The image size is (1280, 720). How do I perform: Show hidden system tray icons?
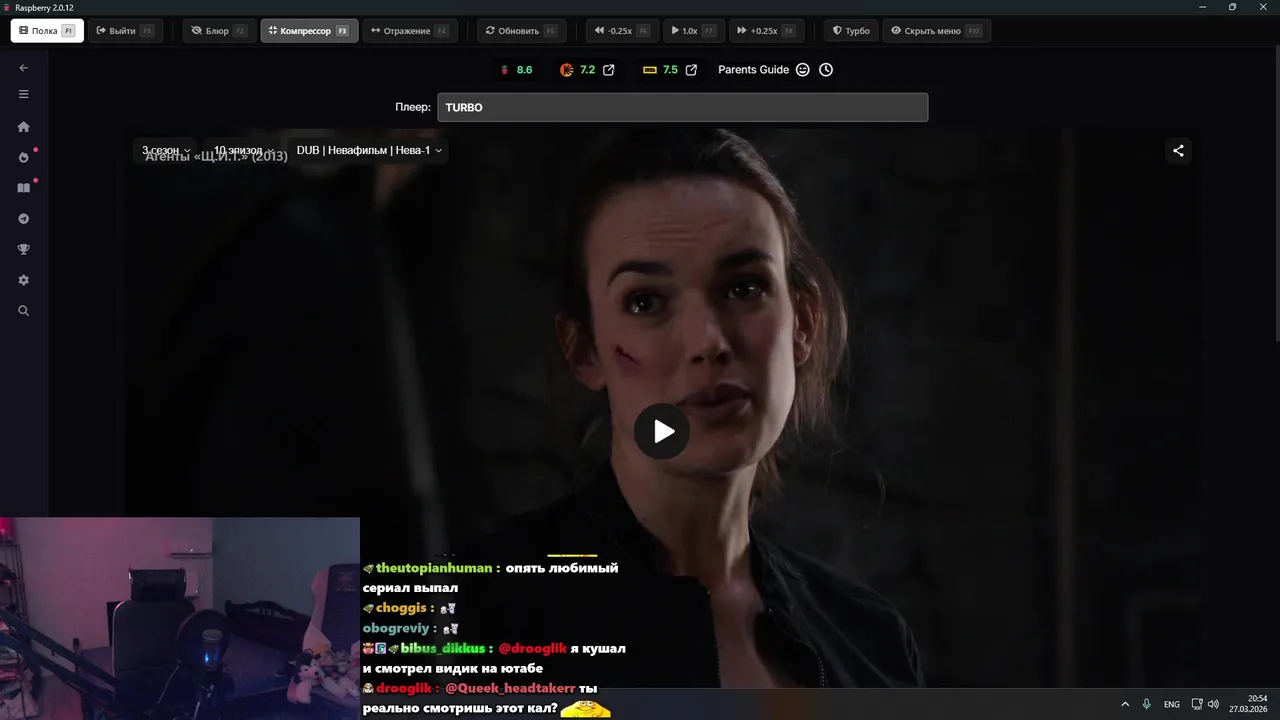[x=1125, y=704]
